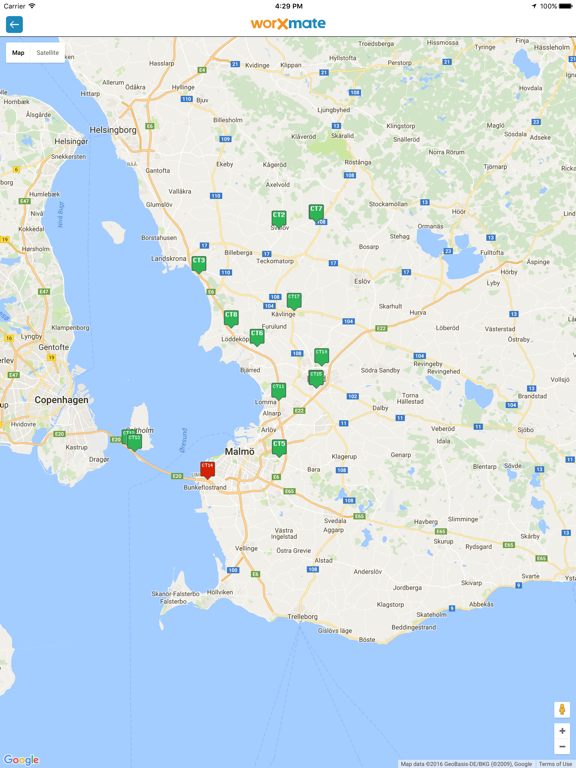Tap the Södra Sandby label

(x=381, y=370)
